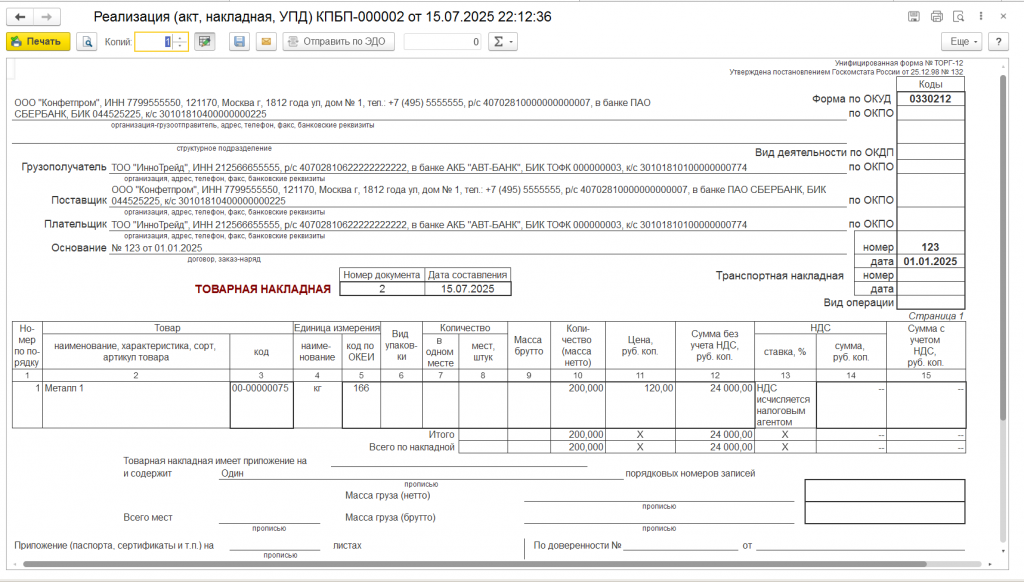1024x582 pixels.
Task: Click contract date 01.01.2025 in codes column
Action: click(930, 261)
